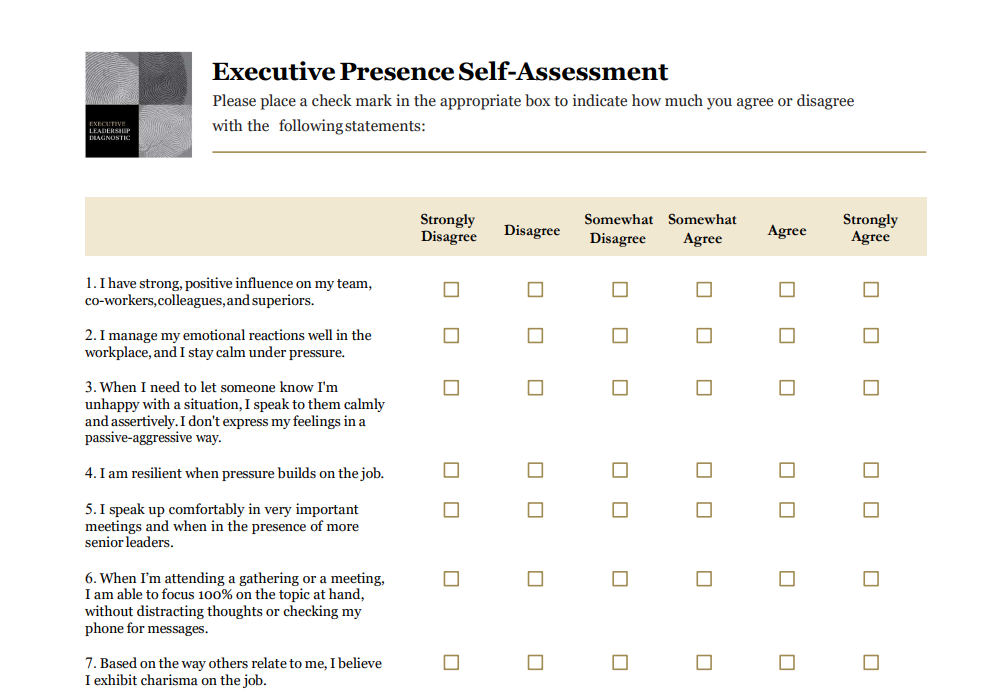1007x698 pixels.
Task: Click the Somewhat Agree column header
Action: [x=702, y=229]
